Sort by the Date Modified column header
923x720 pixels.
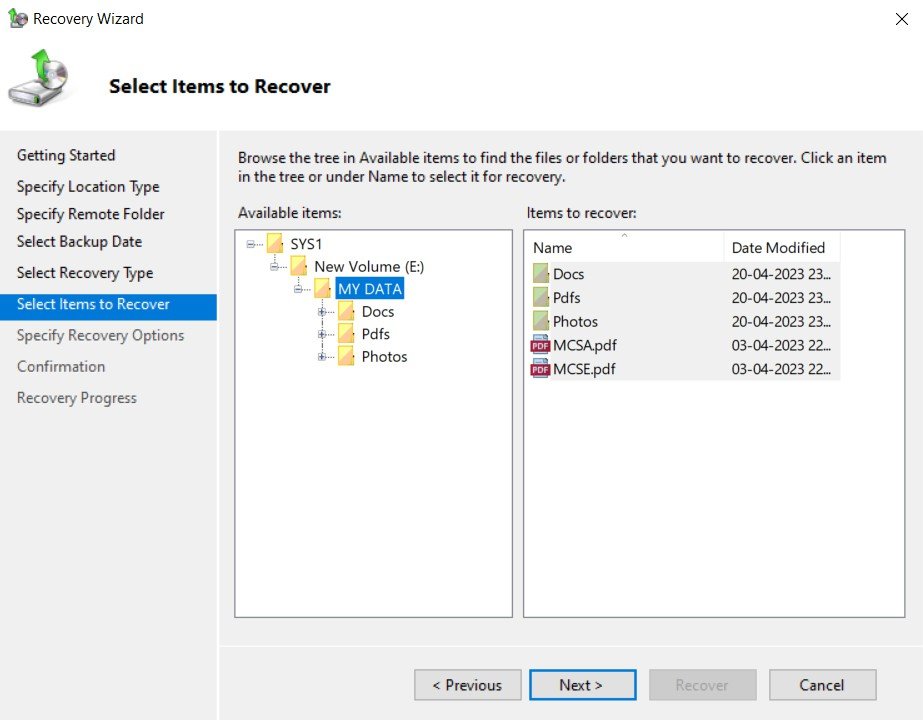coord(782,247)
